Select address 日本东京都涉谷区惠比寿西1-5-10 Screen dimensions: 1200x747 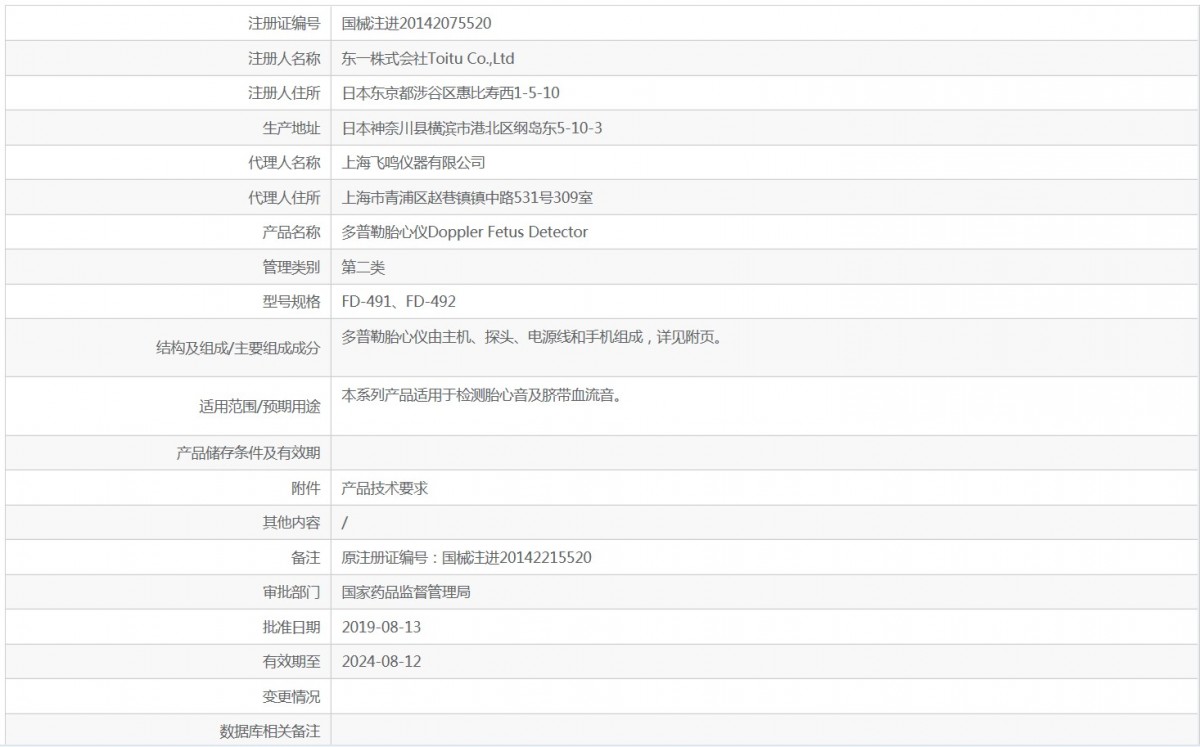451,93
